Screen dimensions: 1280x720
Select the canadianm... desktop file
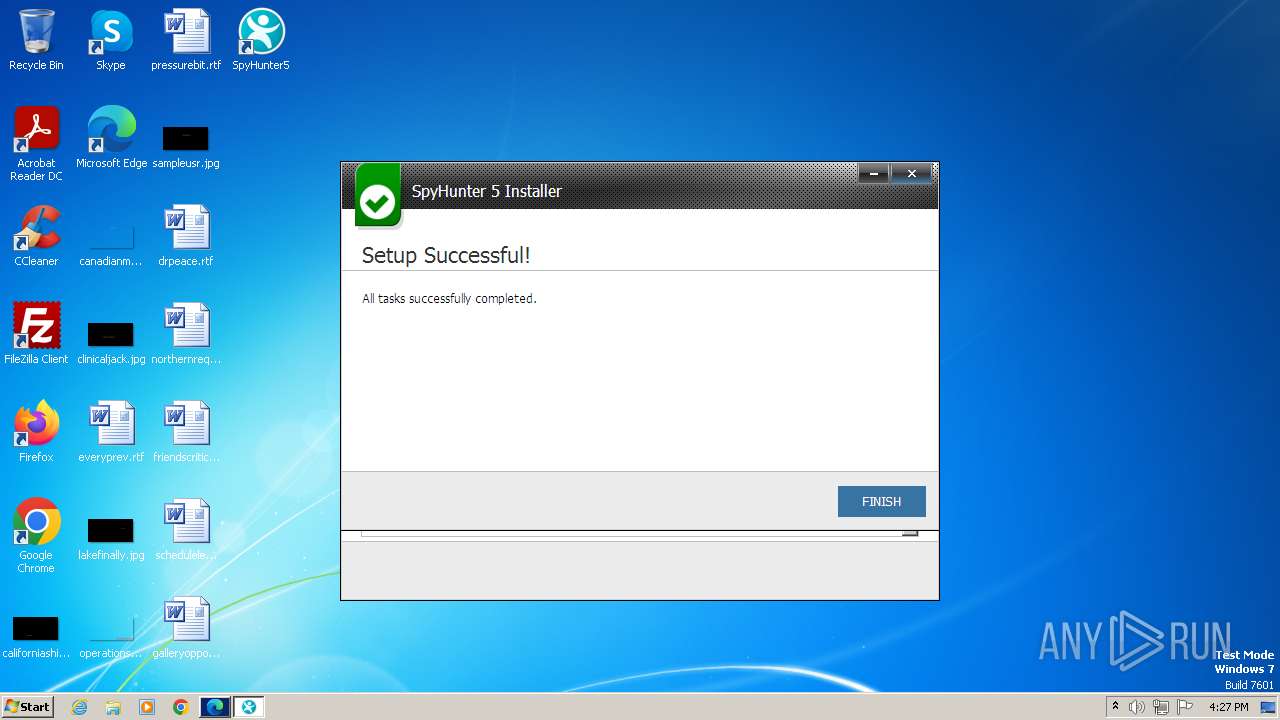point(111,245)
